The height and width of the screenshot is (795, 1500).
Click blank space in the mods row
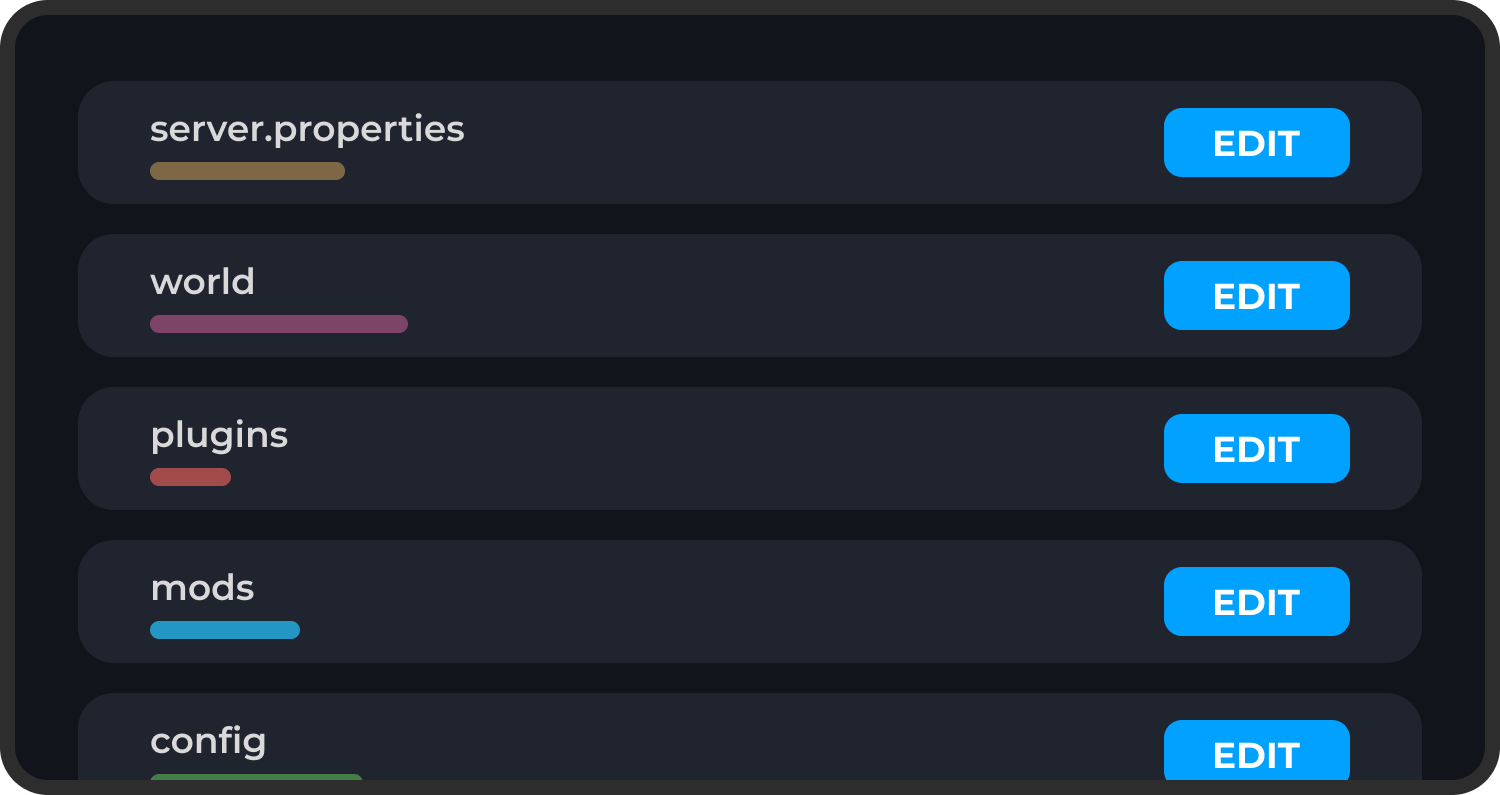pyautogui.click(x=750, y=602)
